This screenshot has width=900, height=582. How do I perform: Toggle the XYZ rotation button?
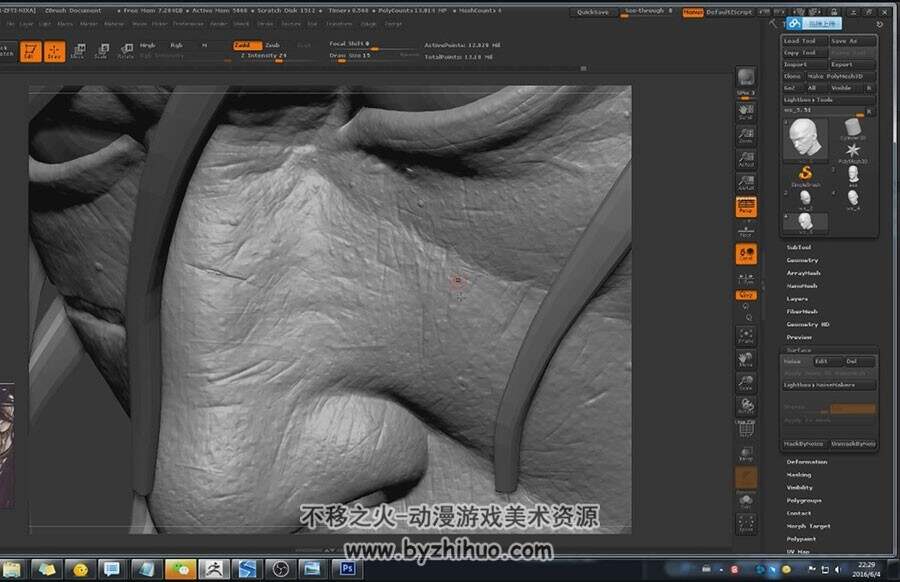(x=746, y=295)
